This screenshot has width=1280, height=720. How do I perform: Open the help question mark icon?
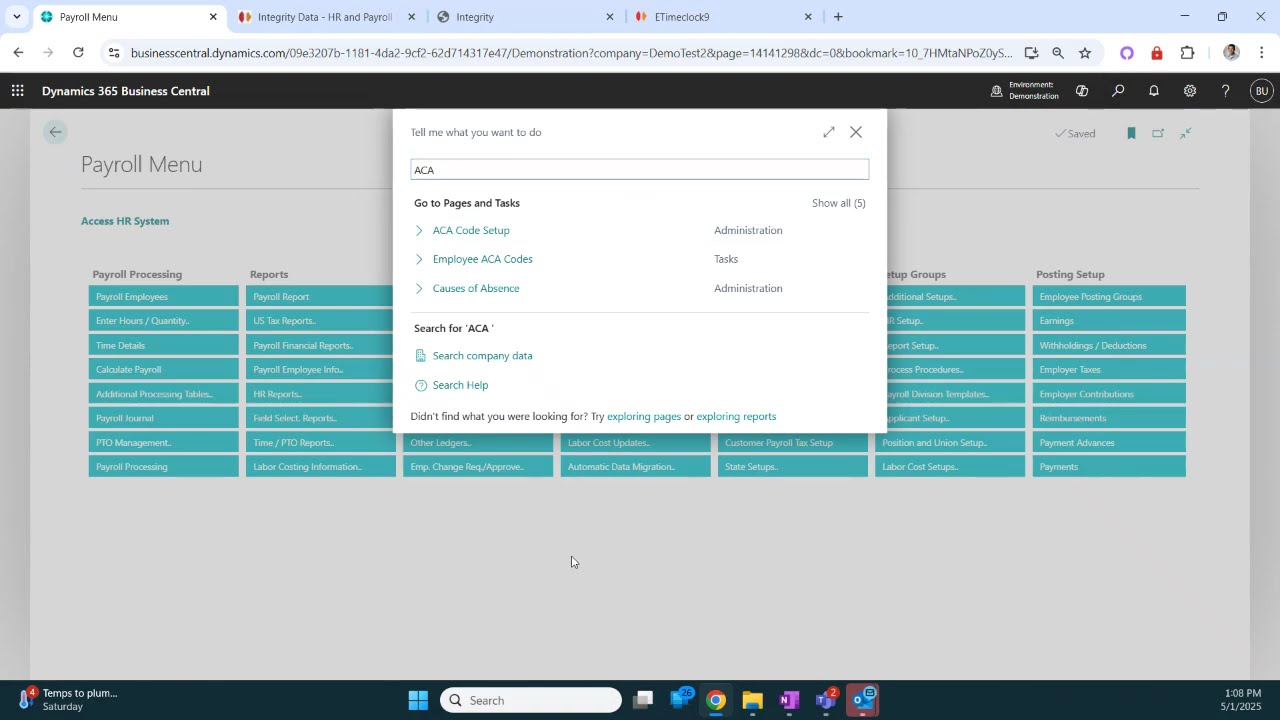[1226, 91]
